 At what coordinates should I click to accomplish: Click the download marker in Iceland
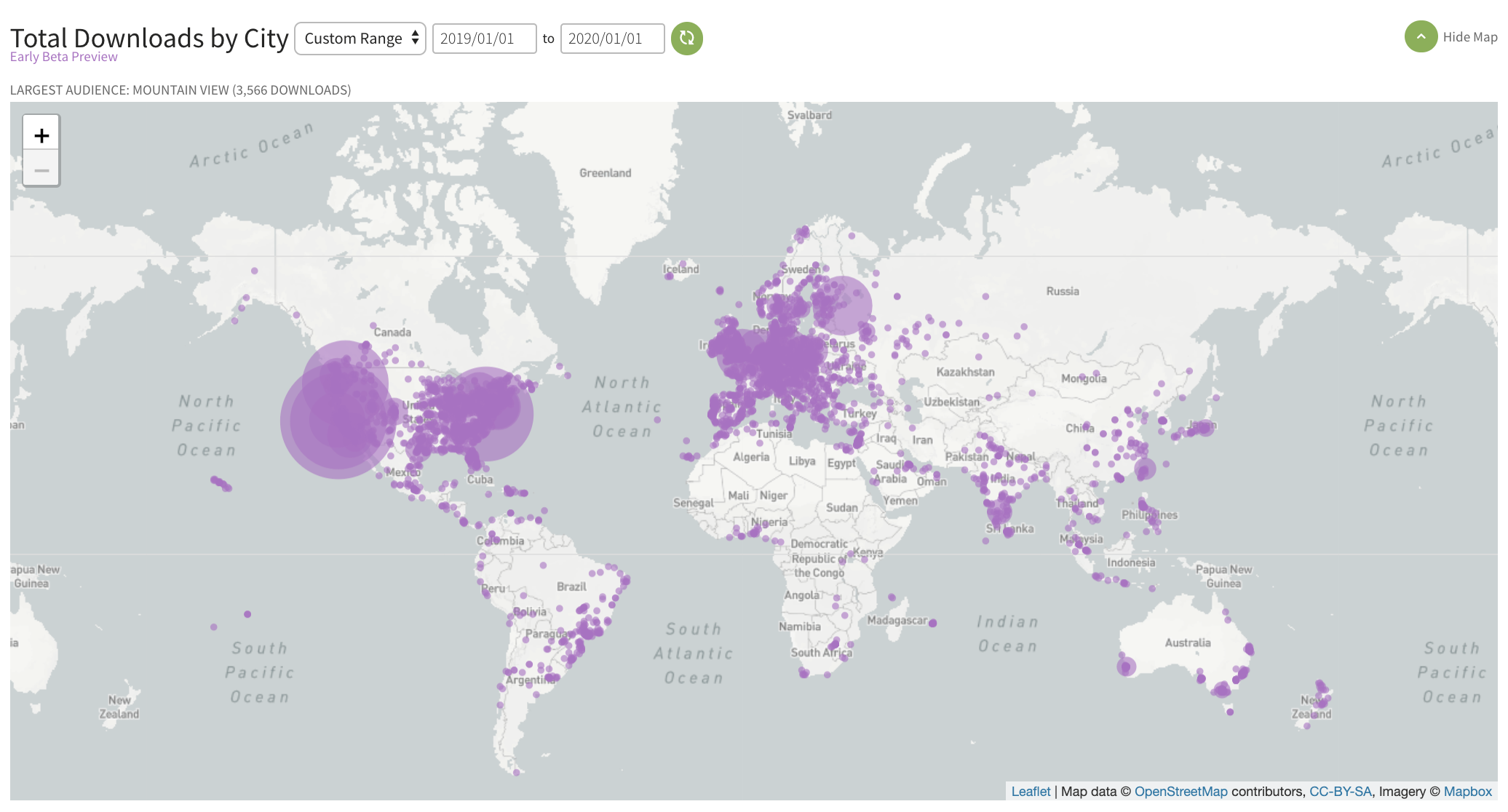[x=670, y=276]
